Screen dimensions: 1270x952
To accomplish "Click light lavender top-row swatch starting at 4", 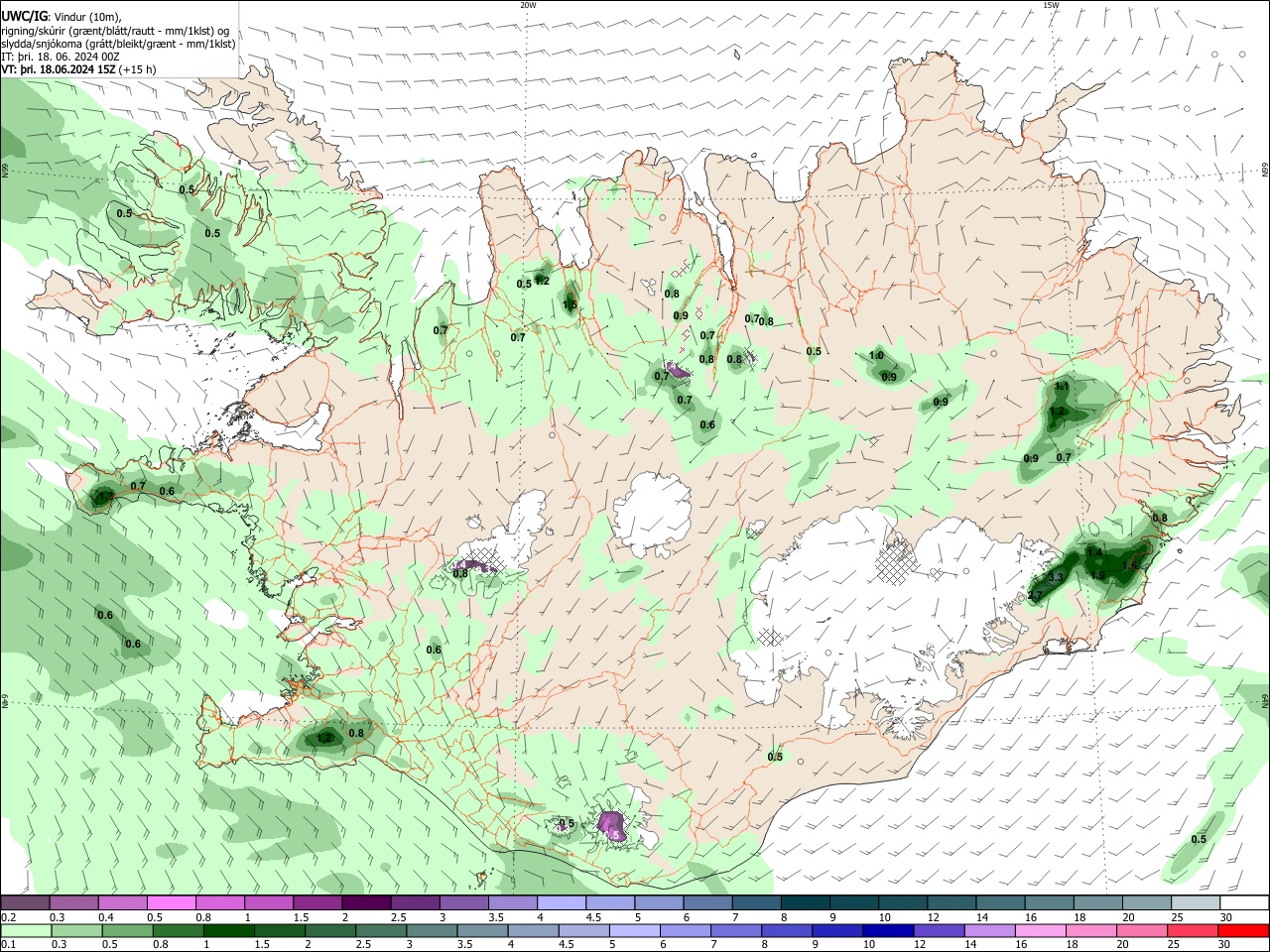I will (560, 902).
